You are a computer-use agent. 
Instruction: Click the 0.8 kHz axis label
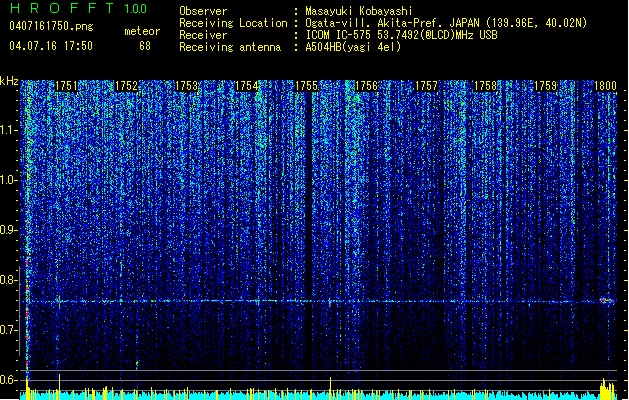[x=8, y=280]
